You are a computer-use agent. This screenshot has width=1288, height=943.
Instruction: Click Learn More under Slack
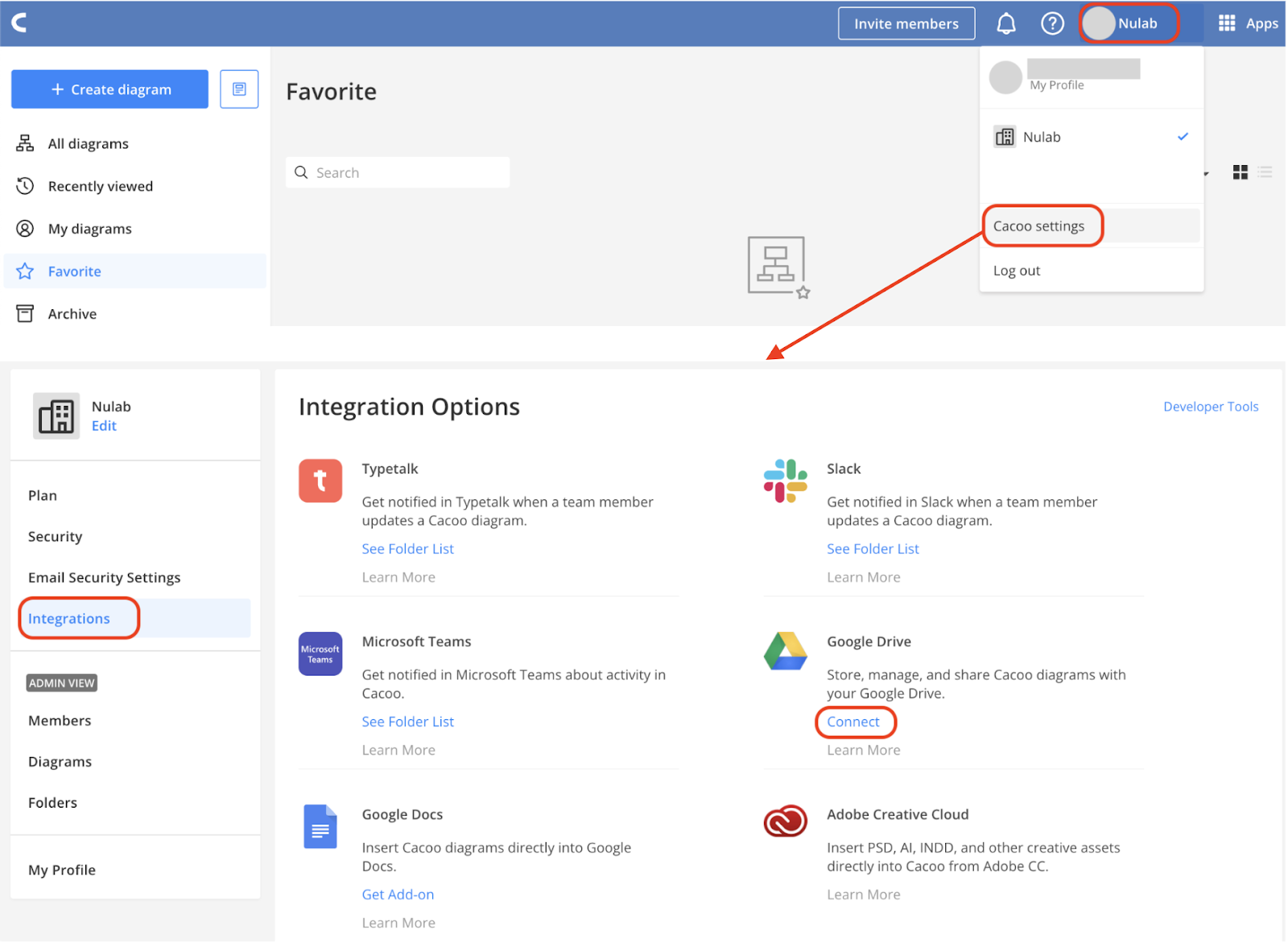864,577
